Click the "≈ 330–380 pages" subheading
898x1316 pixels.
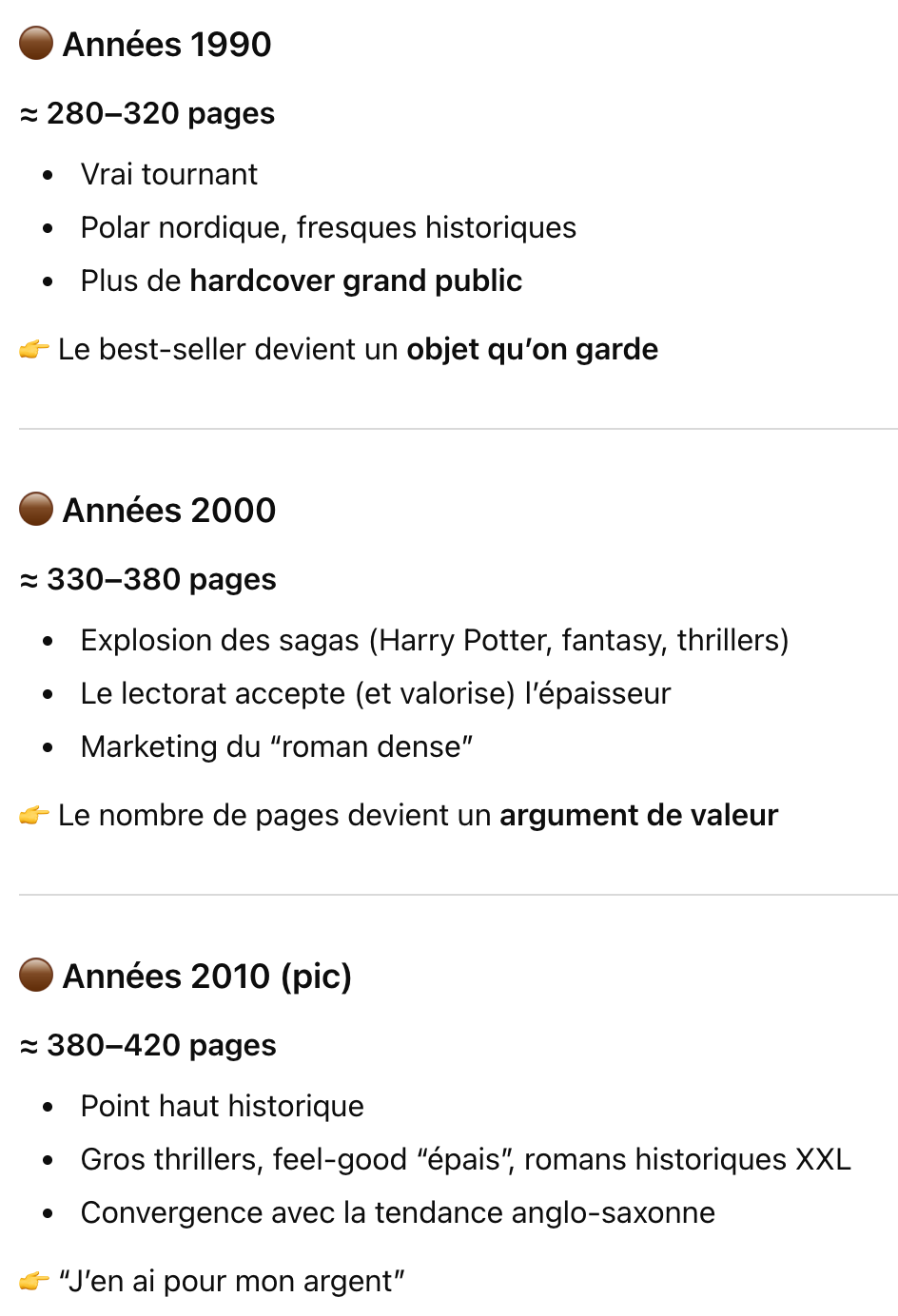tap(148, 580)
